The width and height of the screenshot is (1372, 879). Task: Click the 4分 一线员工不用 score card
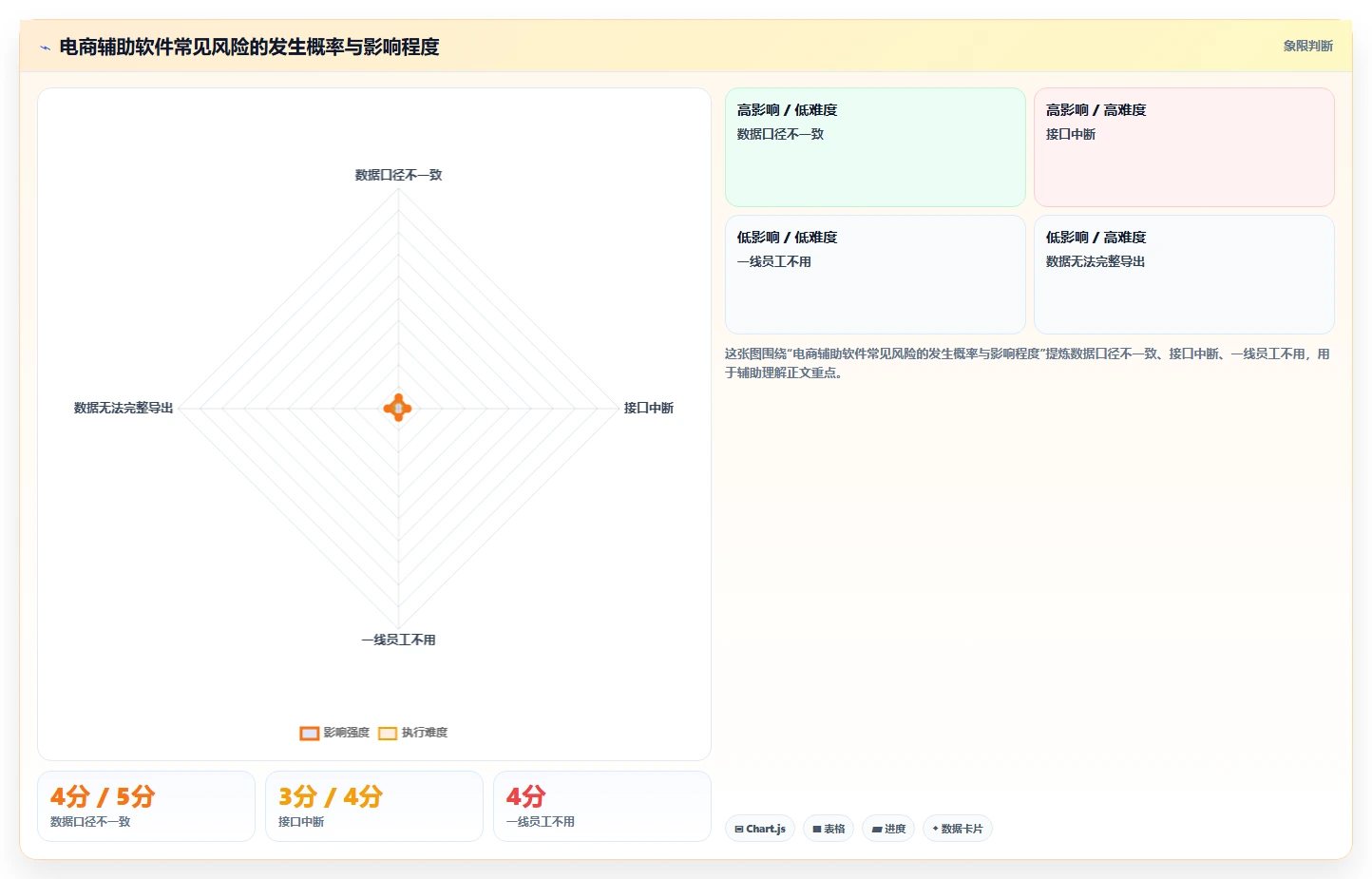click(x=602, y=806)
